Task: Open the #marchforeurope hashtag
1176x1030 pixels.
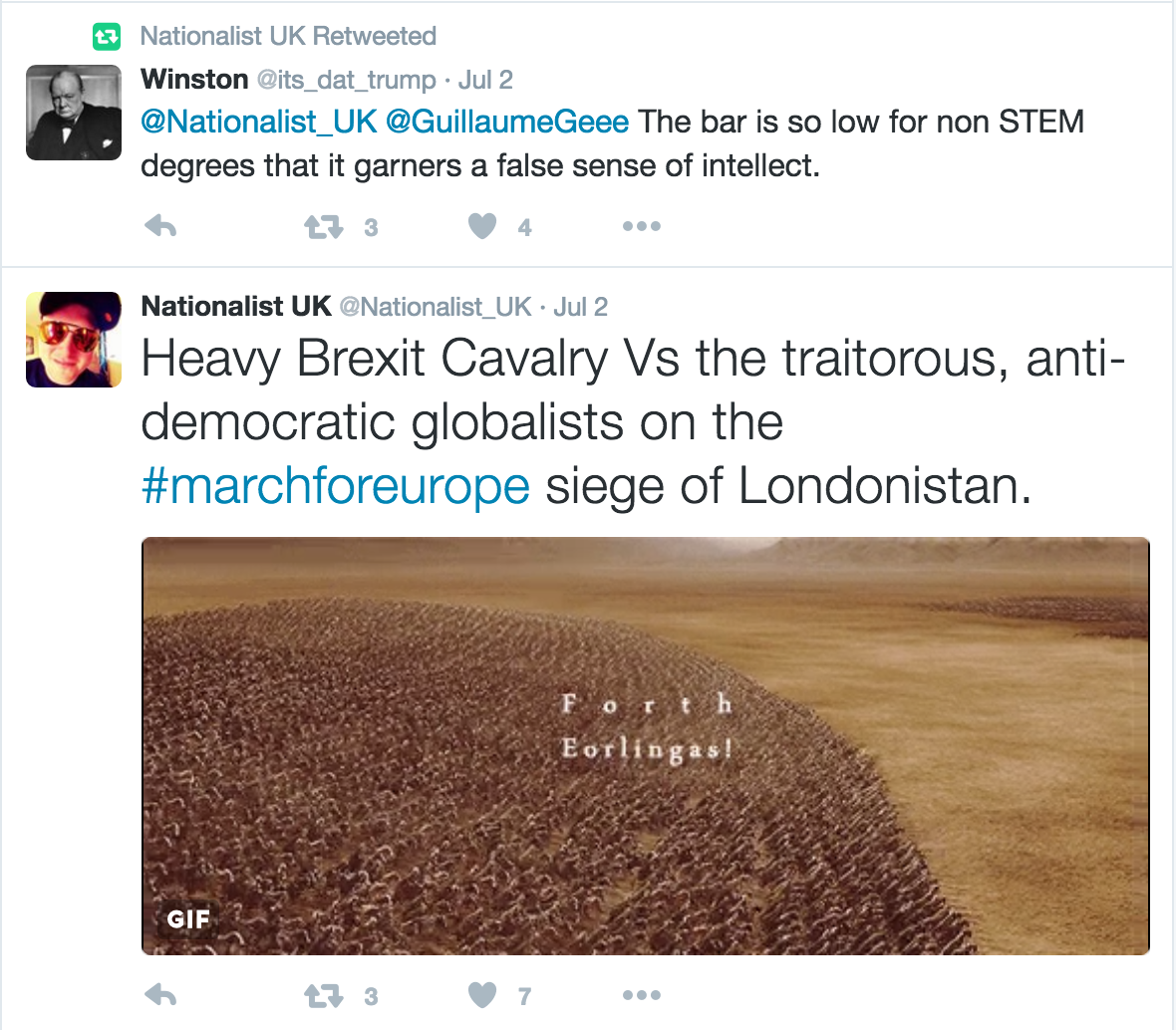Action: (x=336, y=487)
